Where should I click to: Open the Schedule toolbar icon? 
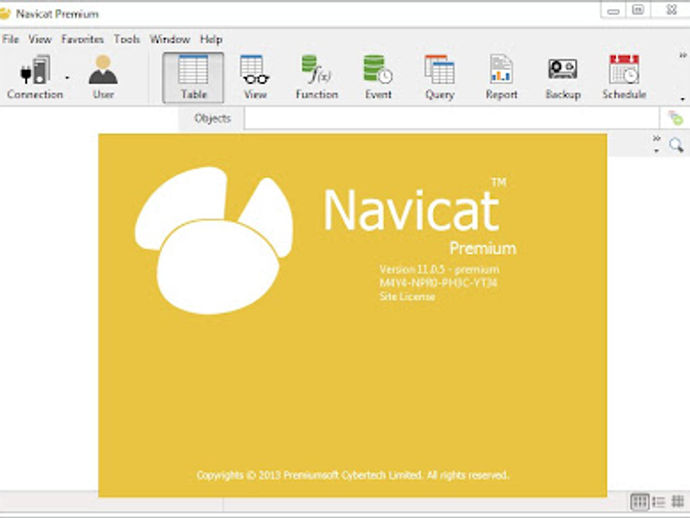click(x=624, y=77)
